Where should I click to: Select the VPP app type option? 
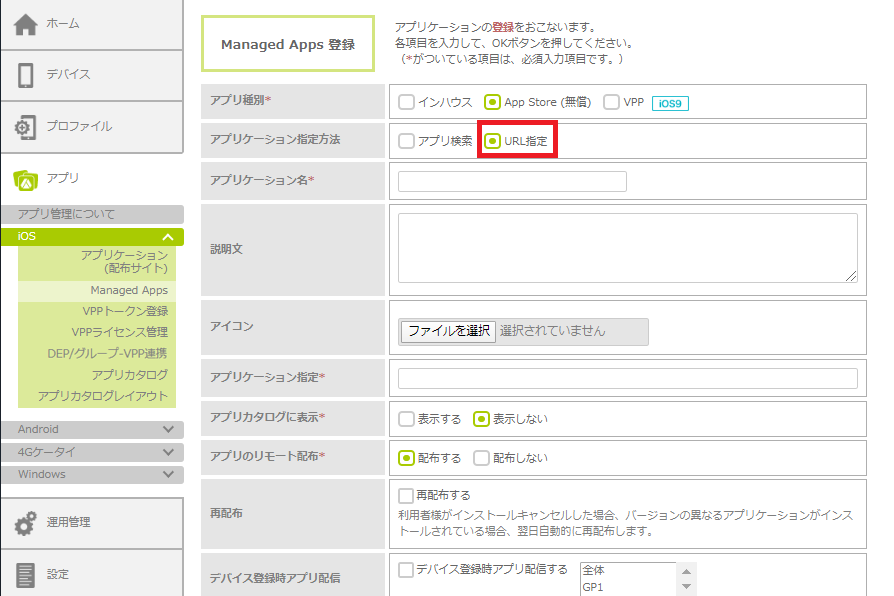pos(612,102)
